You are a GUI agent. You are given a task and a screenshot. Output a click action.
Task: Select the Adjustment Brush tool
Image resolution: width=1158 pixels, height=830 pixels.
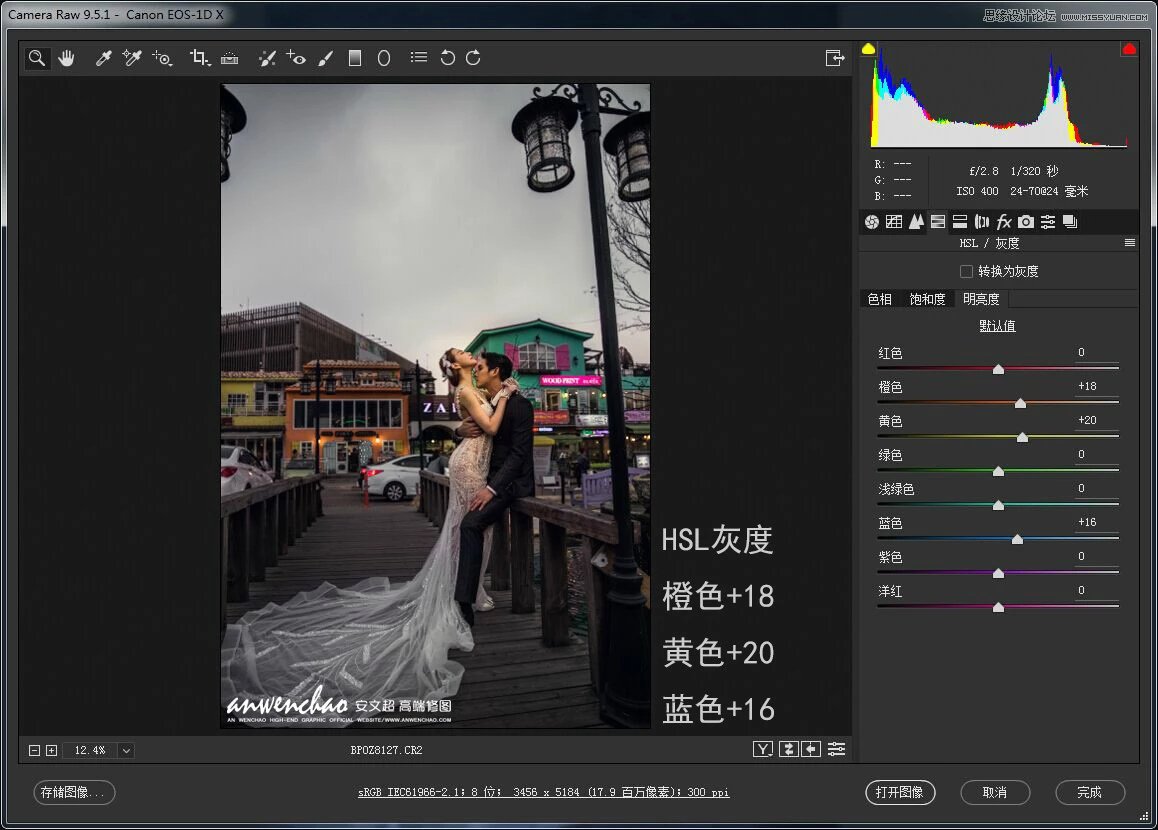[326, 58]
